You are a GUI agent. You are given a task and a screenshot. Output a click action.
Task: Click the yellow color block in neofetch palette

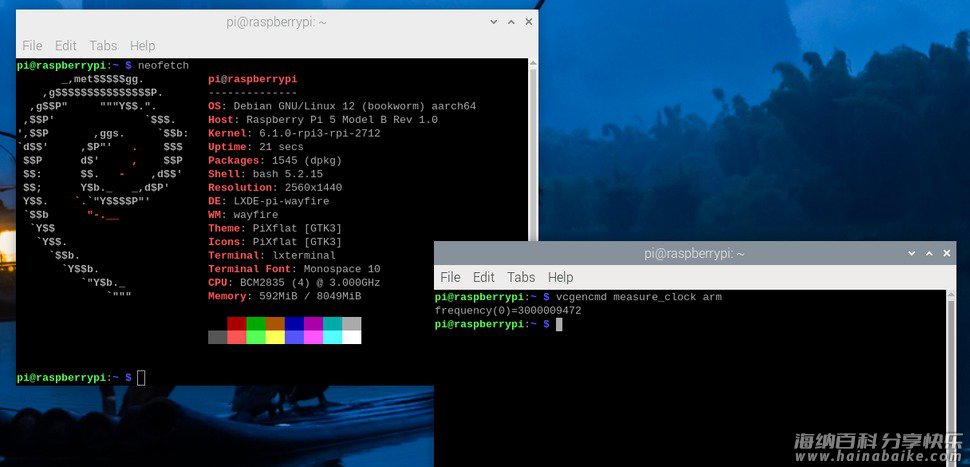pyautogui.click(x=275, y=337)
